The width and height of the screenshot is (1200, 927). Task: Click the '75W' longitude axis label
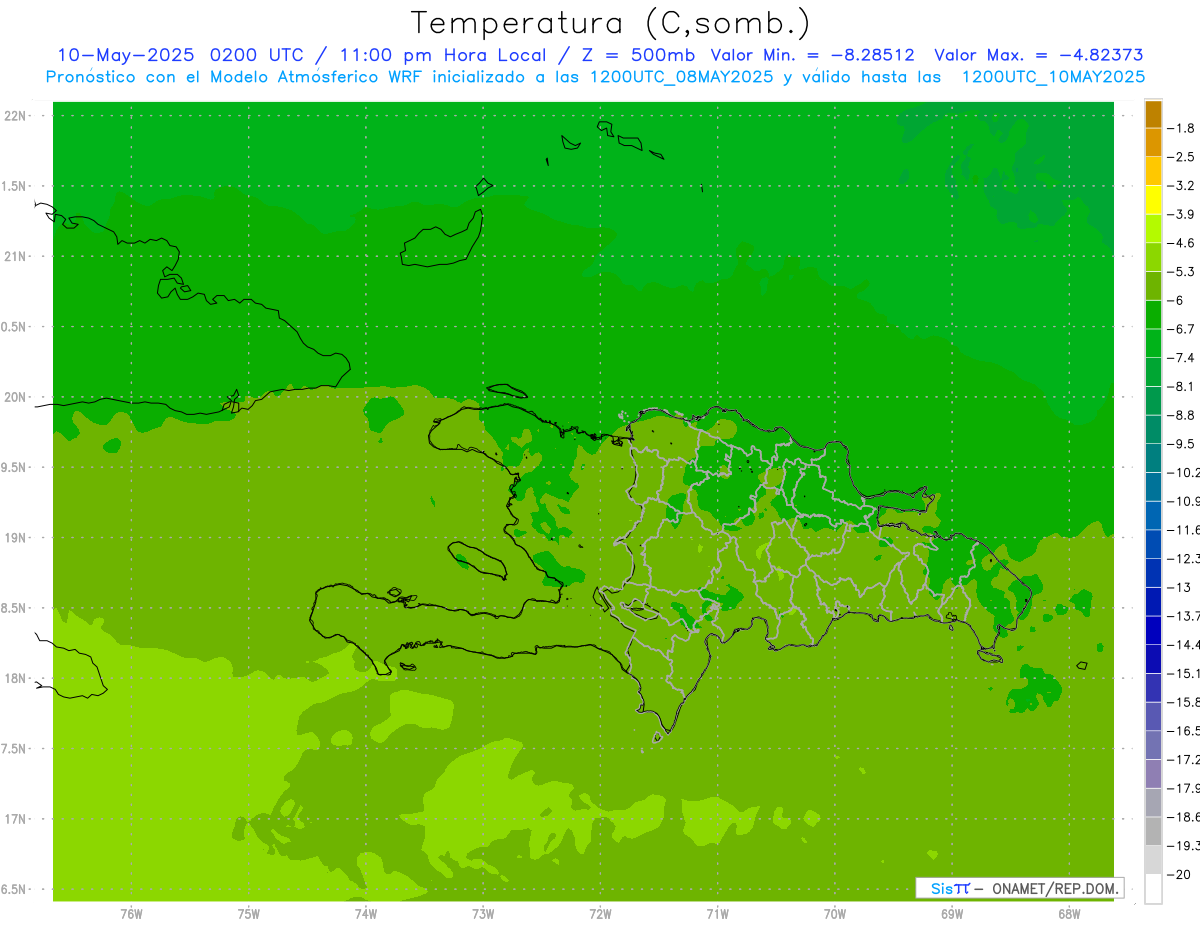click(248, 915)
